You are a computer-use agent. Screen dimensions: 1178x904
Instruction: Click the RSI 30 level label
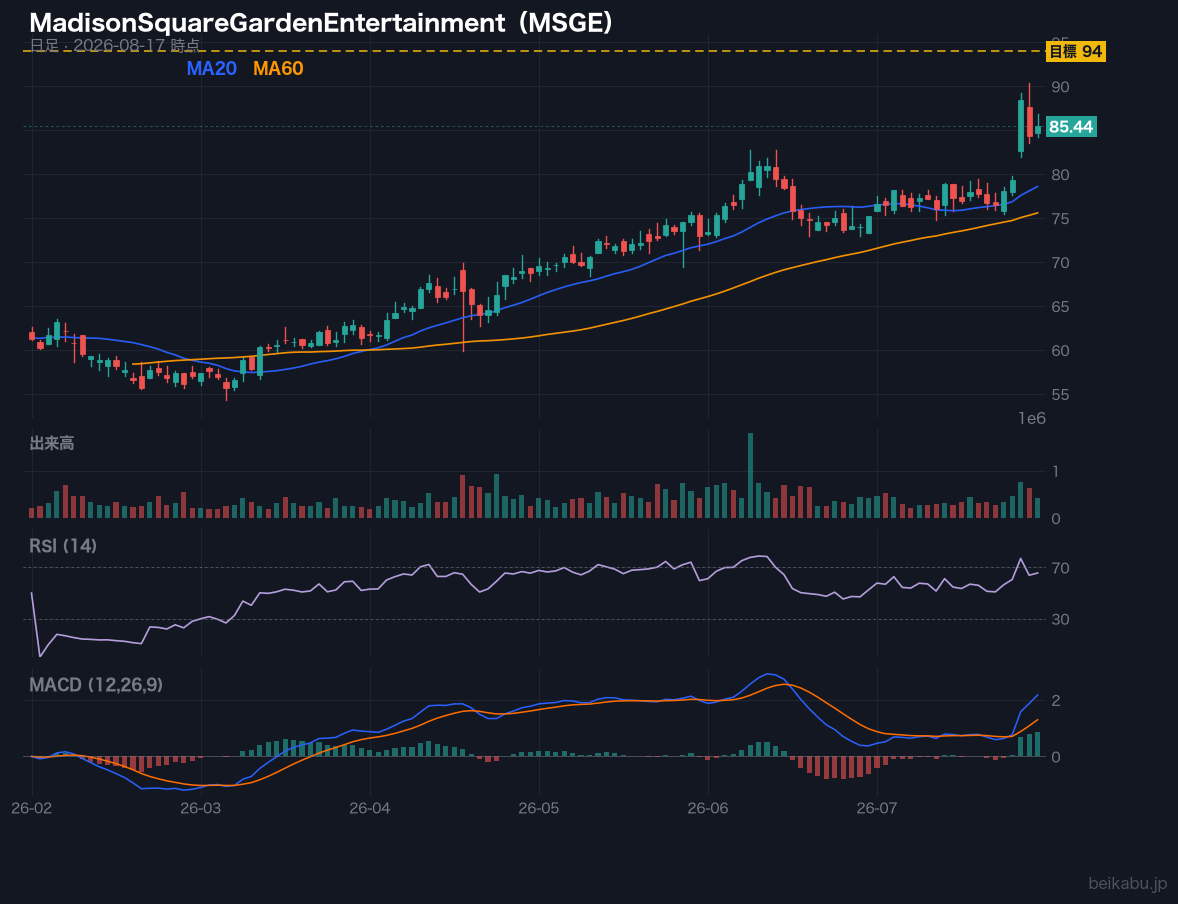pos(1060,619)
